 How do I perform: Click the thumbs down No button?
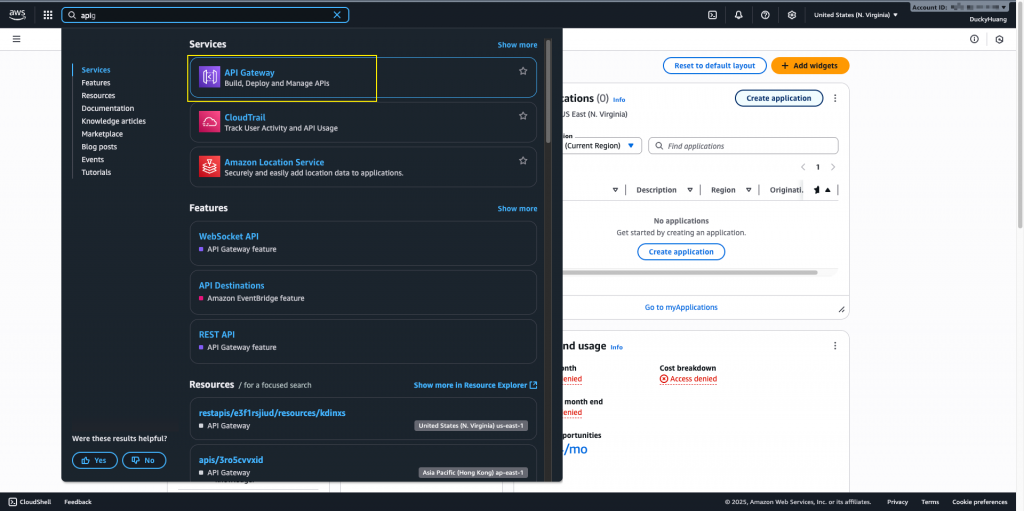144,460
